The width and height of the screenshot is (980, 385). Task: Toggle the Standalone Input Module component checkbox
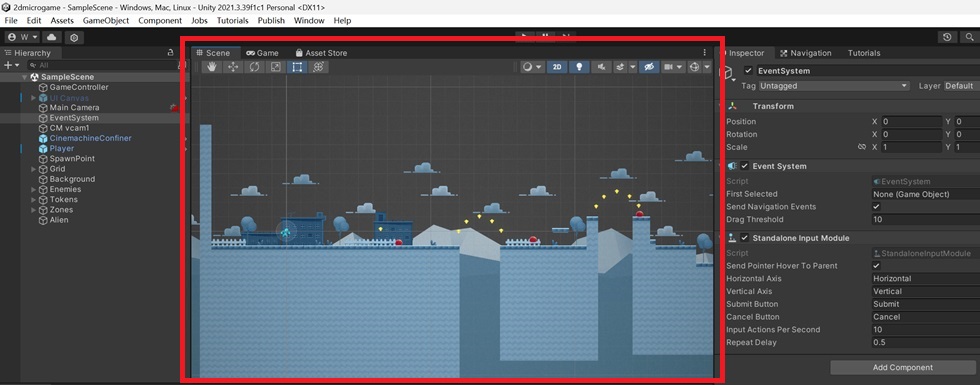[x=744, y=238]
